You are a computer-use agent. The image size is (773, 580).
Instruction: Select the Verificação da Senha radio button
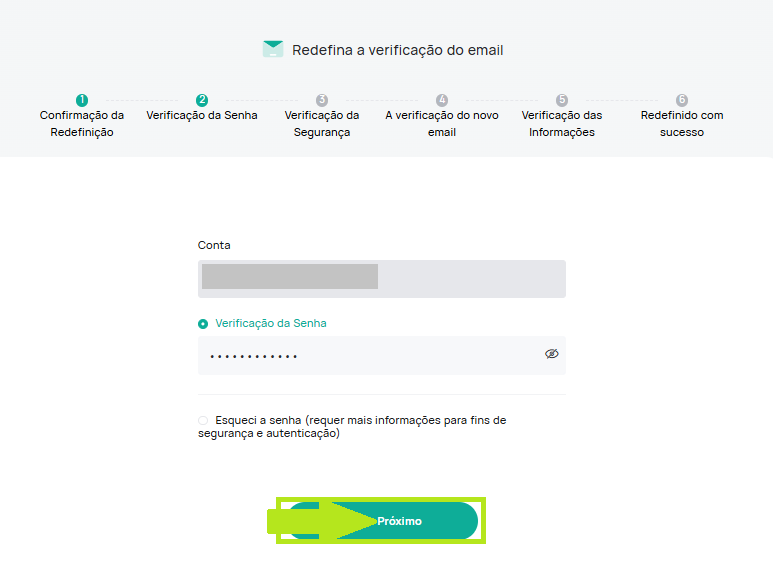203,324
